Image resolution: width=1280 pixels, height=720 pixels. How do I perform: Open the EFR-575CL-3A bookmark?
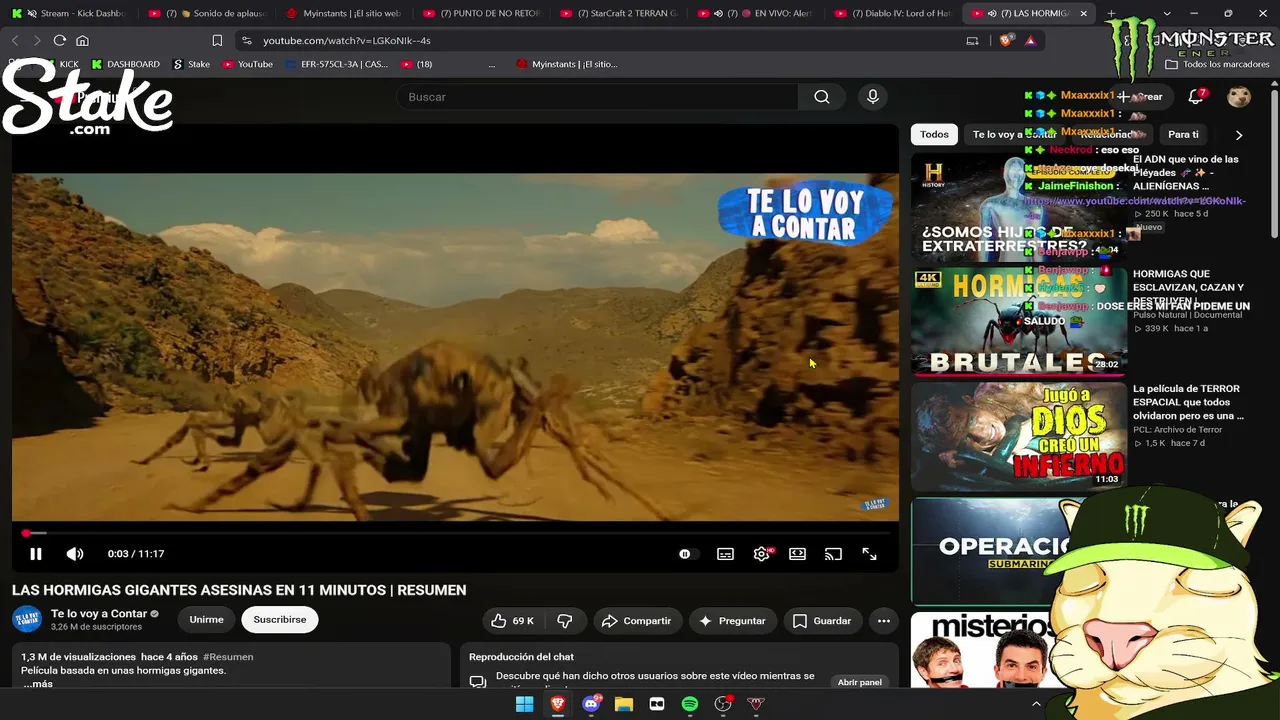pos(337,64)
